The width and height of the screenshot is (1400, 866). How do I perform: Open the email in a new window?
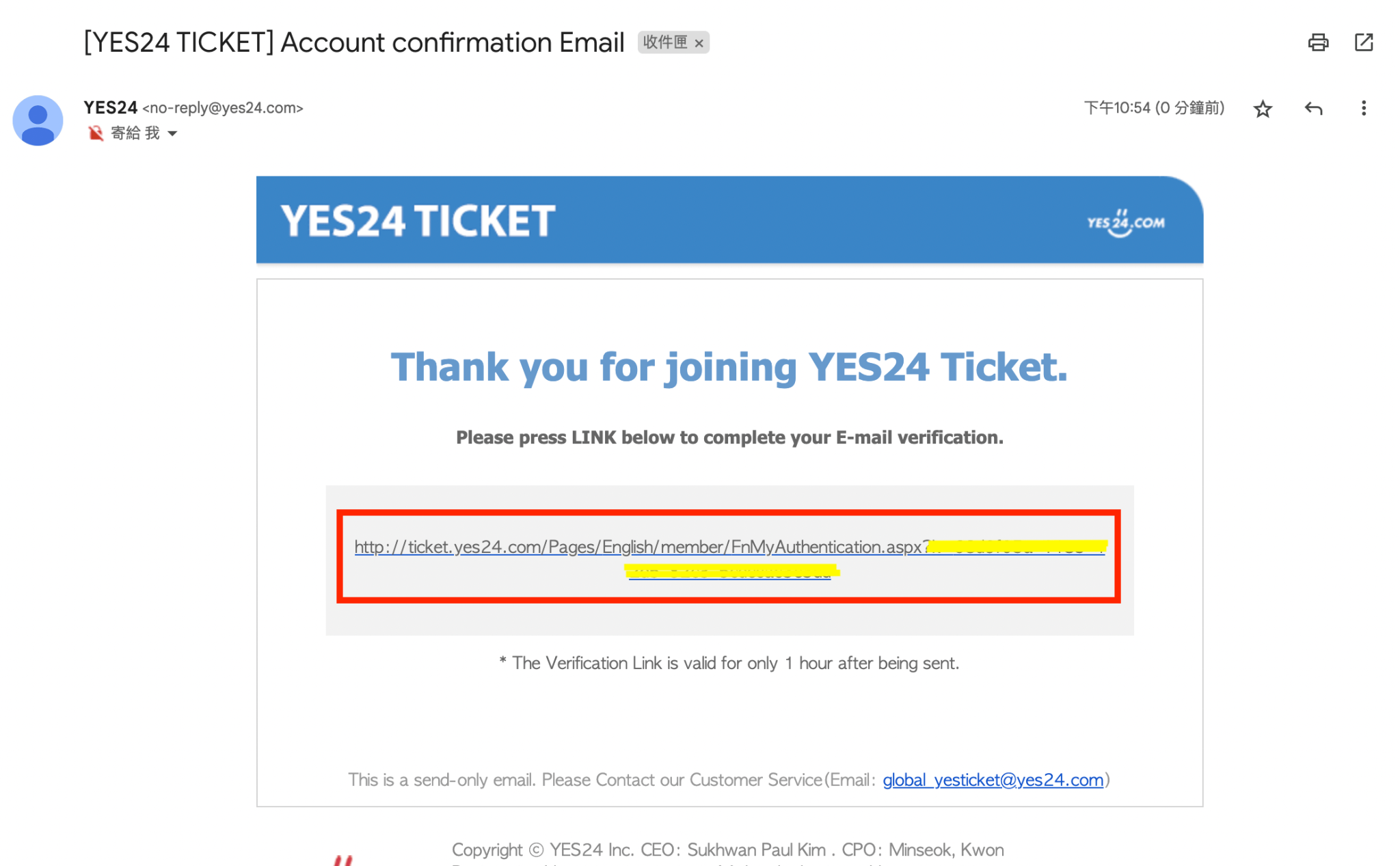(1363, 42)
